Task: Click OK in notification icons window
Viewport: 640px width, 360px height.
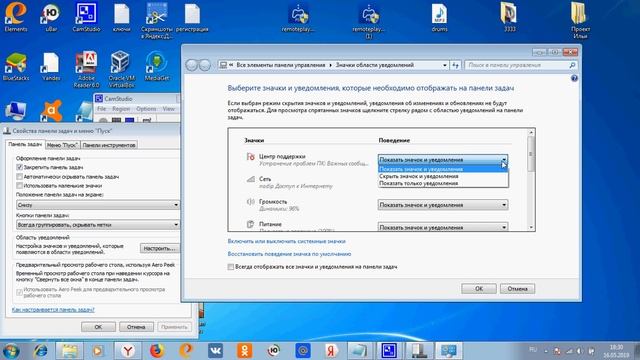Action: [479, 289]
